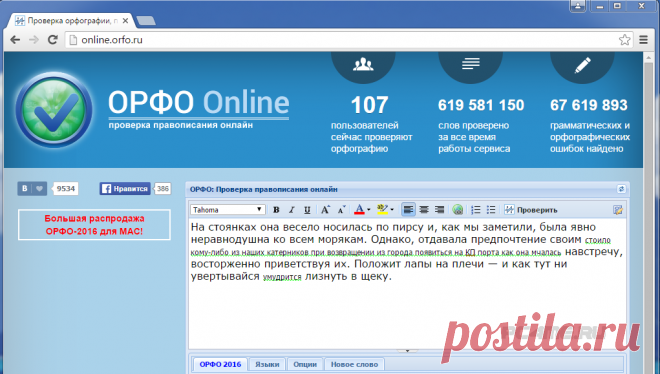Image resolution: width=660 pixels, height=374 pixels.
Task: Apply underline formatting in the editor
Action: (307, 210)
